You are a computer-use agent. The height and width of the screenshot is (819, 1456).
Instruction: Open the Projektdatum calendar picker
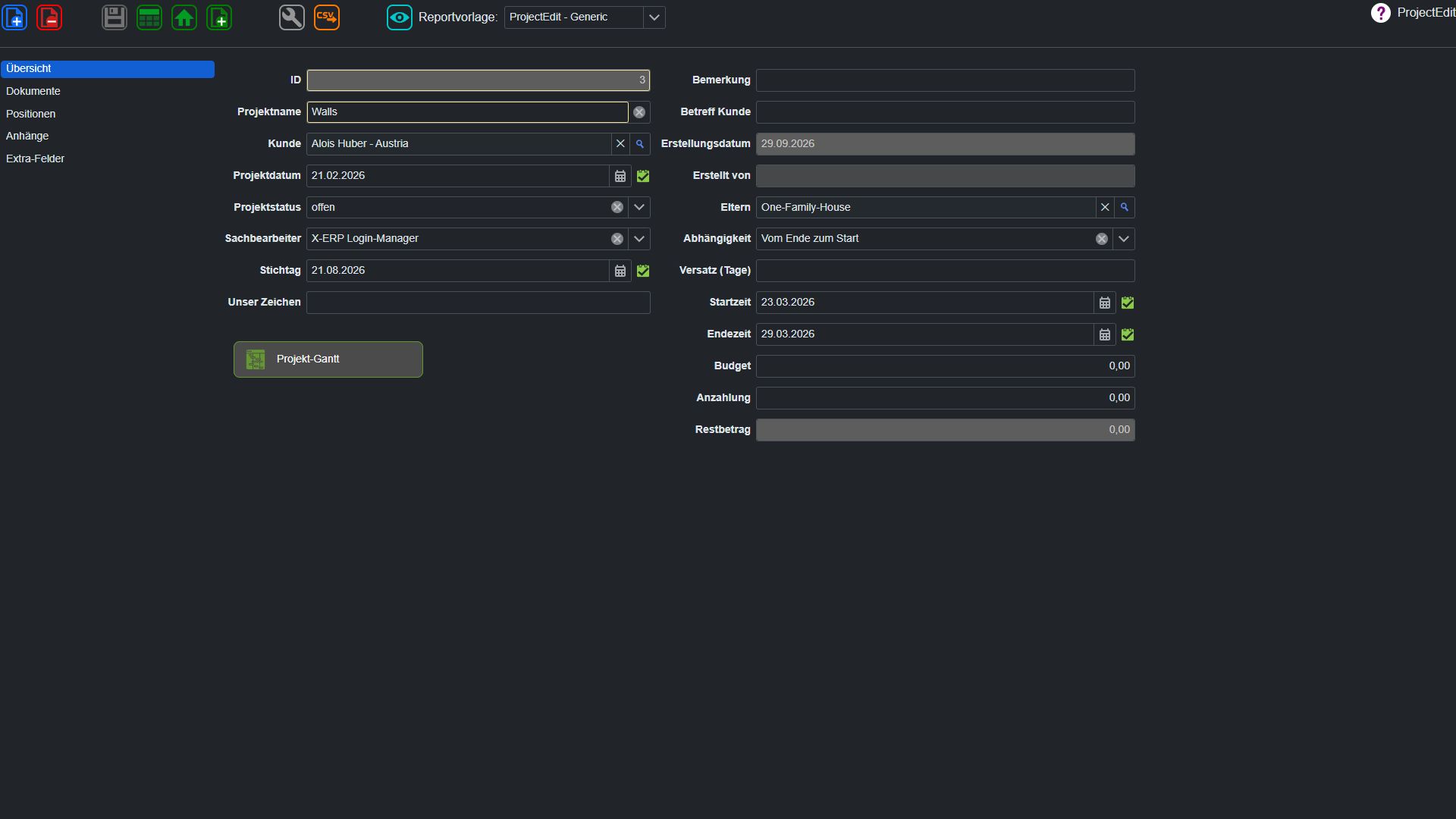click(x=620, y=176)
